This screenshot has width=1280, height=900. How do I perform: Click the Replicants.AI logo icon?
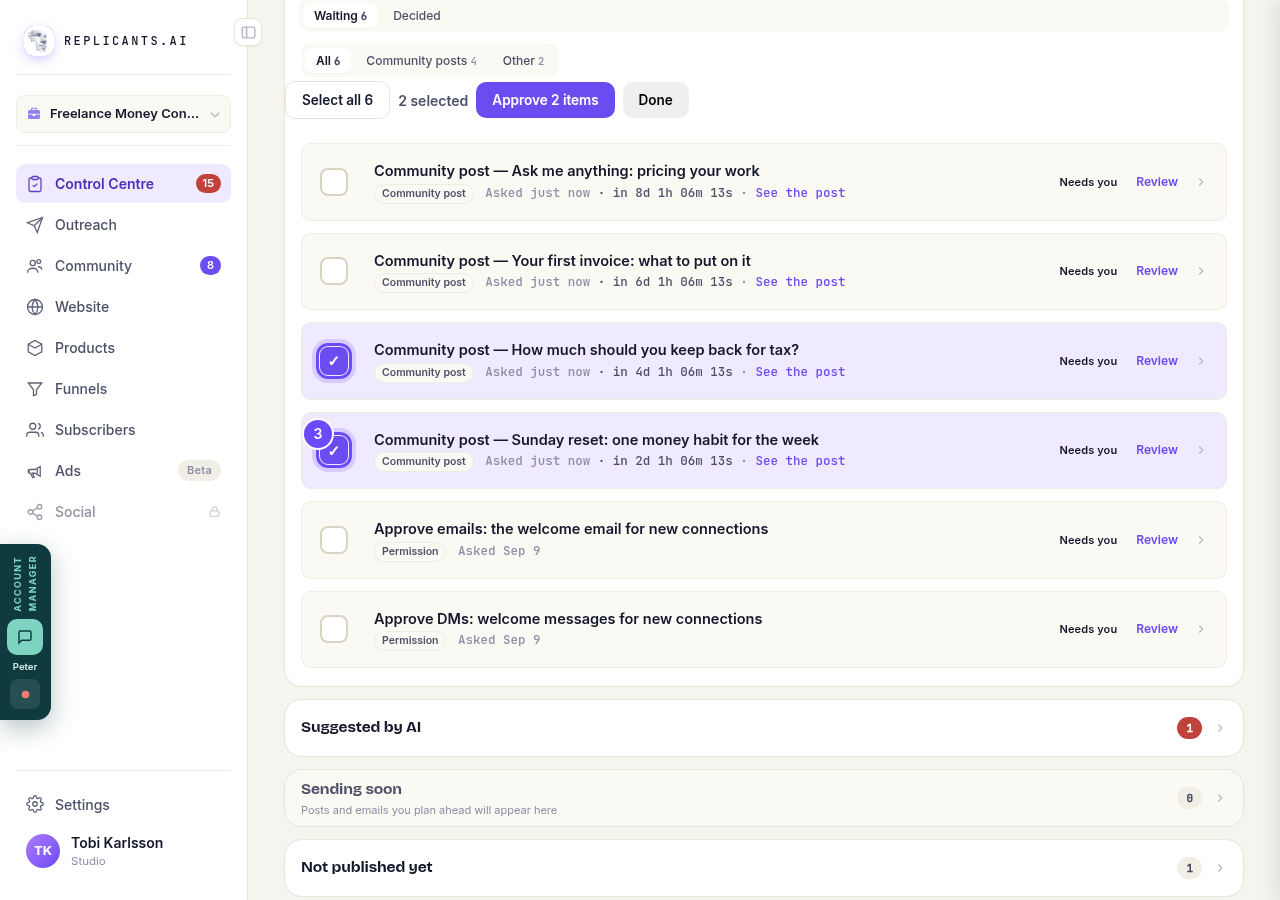39,41
